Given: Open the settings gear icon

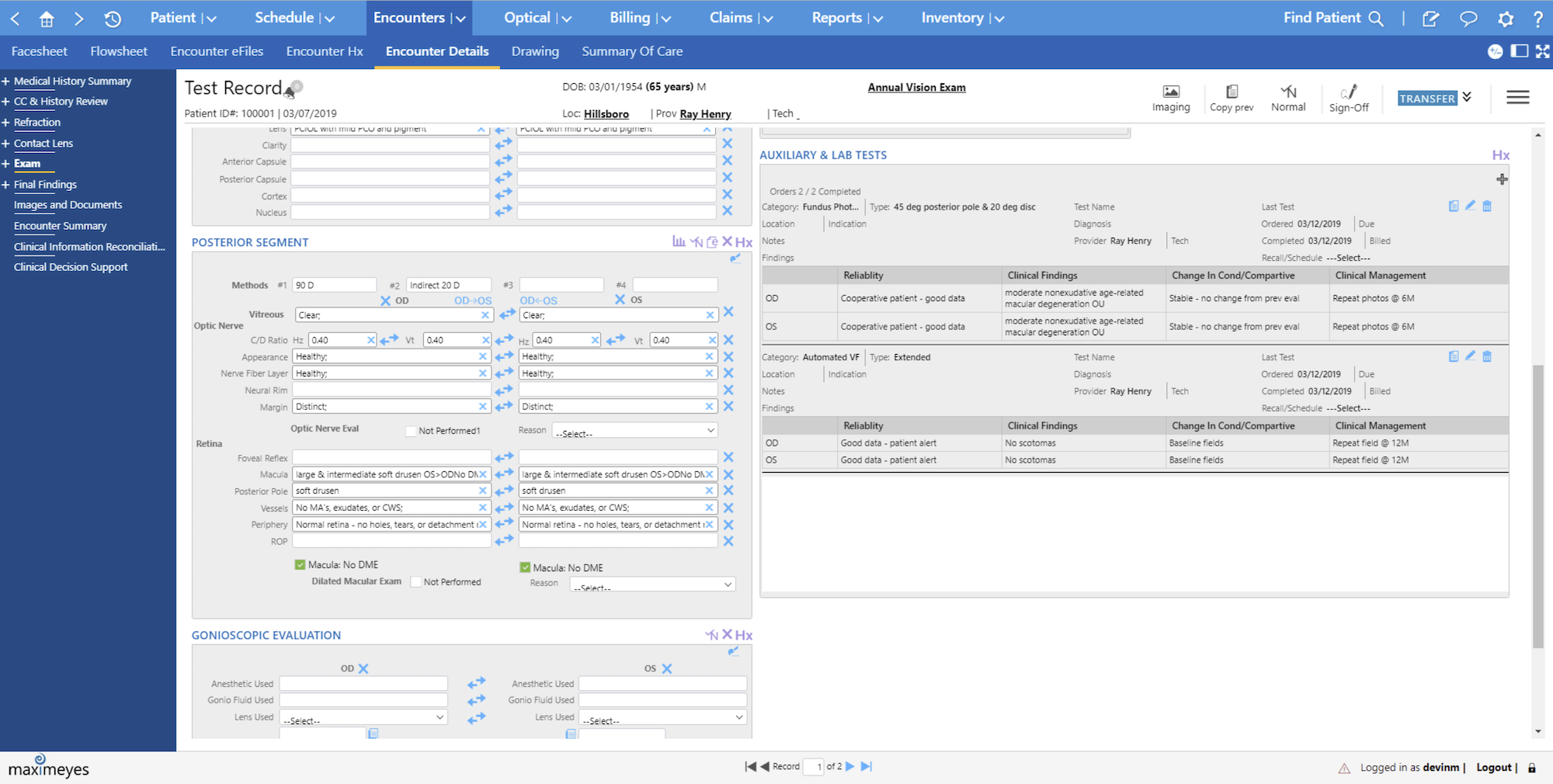Looking at the screenshot, I should (x=1506, y=19).
